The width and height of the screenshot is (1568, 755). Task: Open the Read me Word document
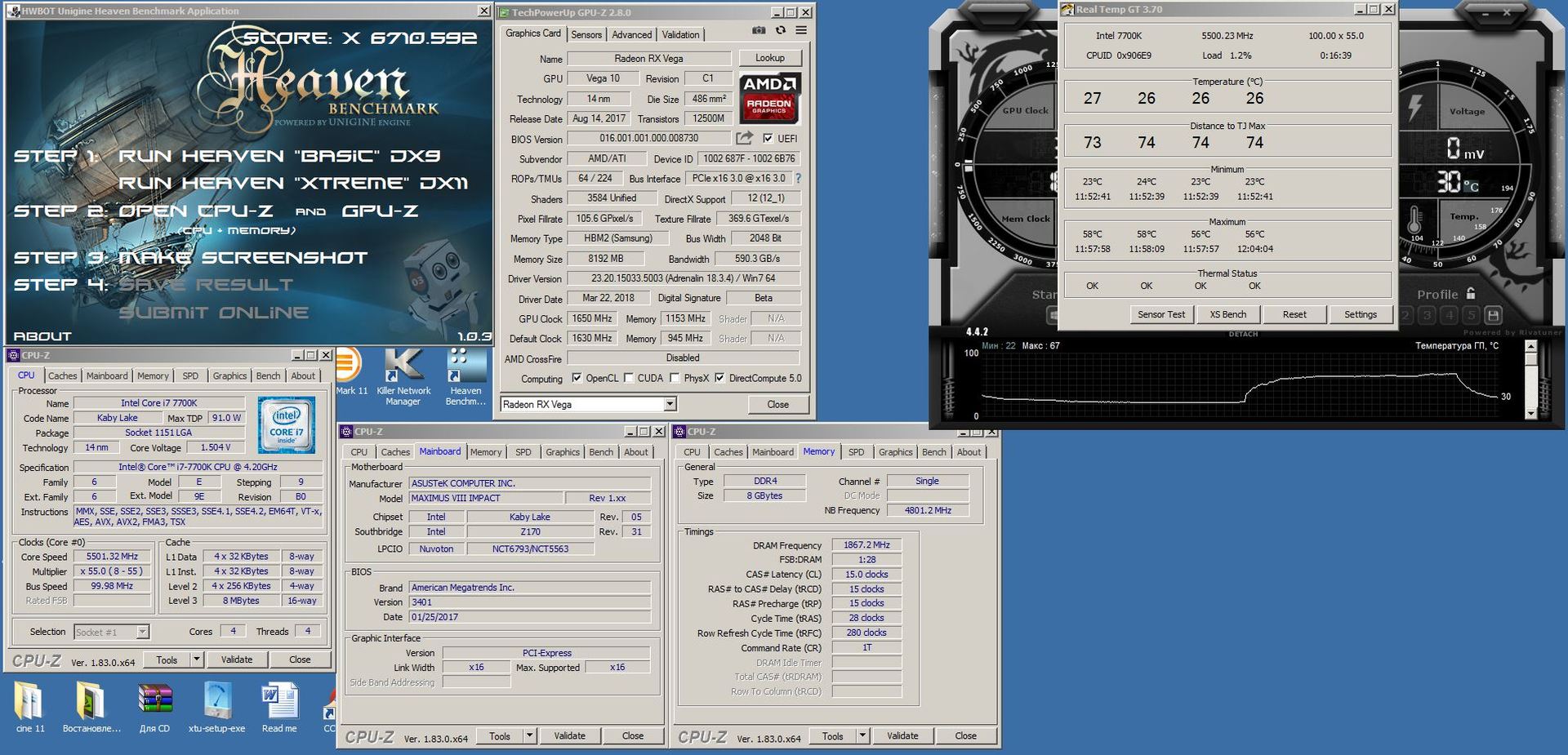pyautogui.click(x=279, y=707)
